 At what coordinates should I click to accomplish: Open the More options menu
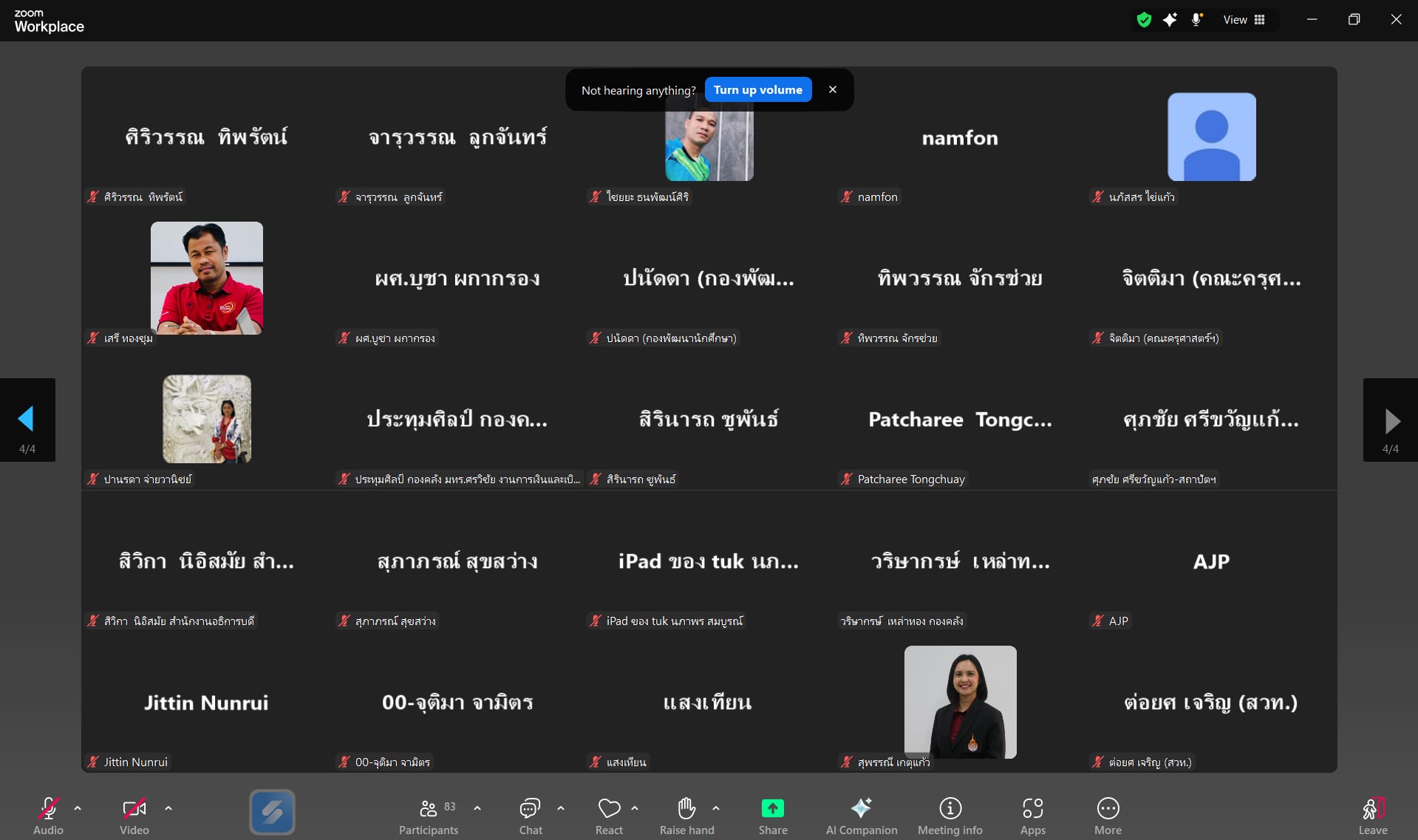[x=1108, y=816]
